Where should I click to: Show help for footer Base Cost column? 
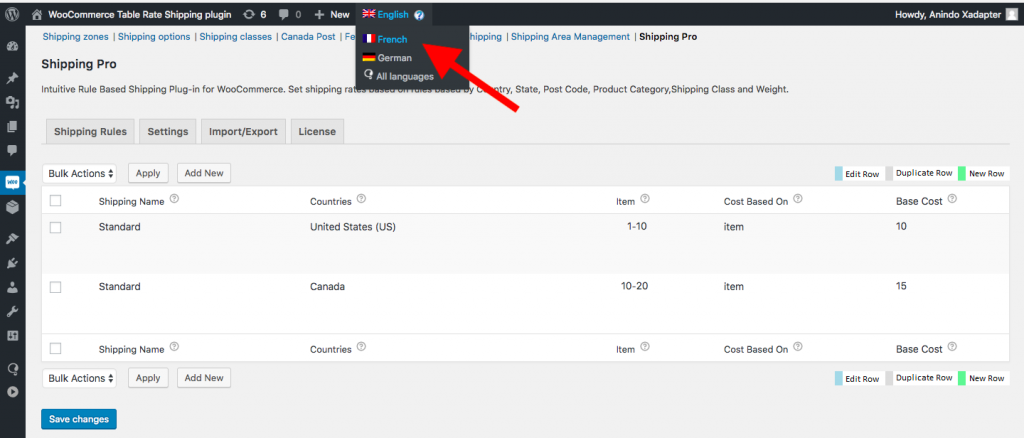[952, 347]
